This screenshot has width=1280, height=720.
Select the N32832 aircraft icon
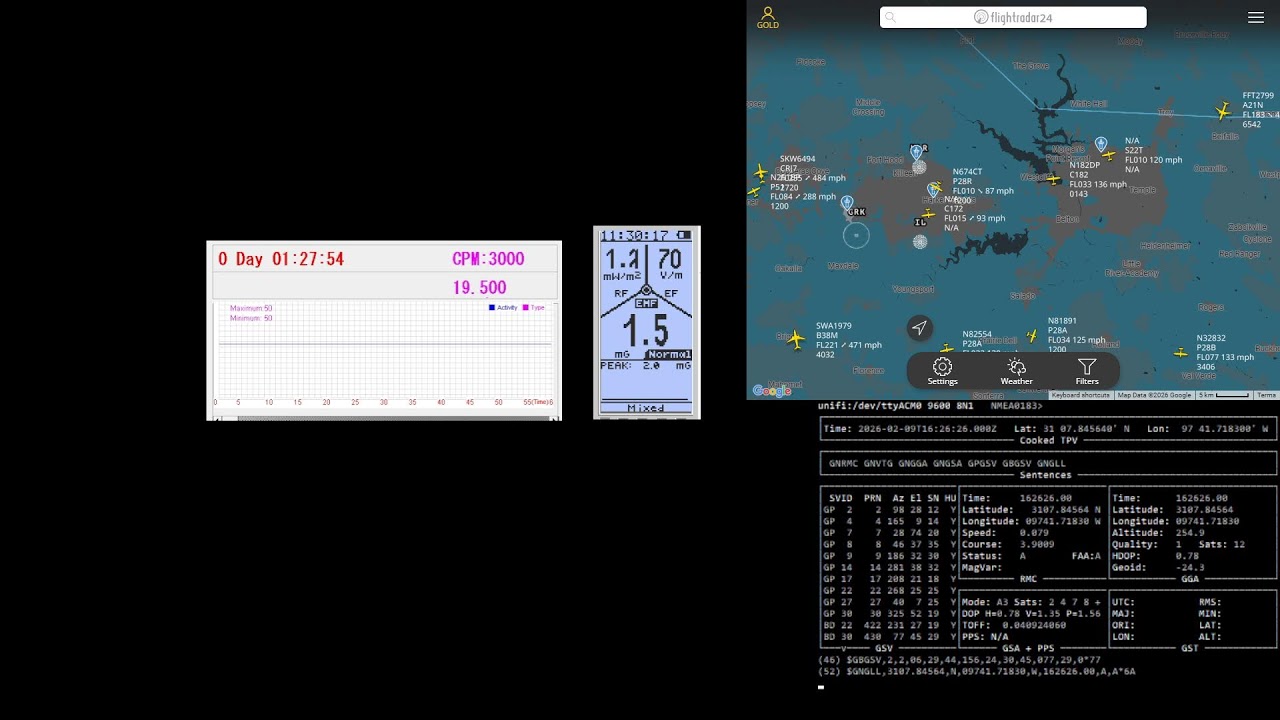tap(1181, 352)
